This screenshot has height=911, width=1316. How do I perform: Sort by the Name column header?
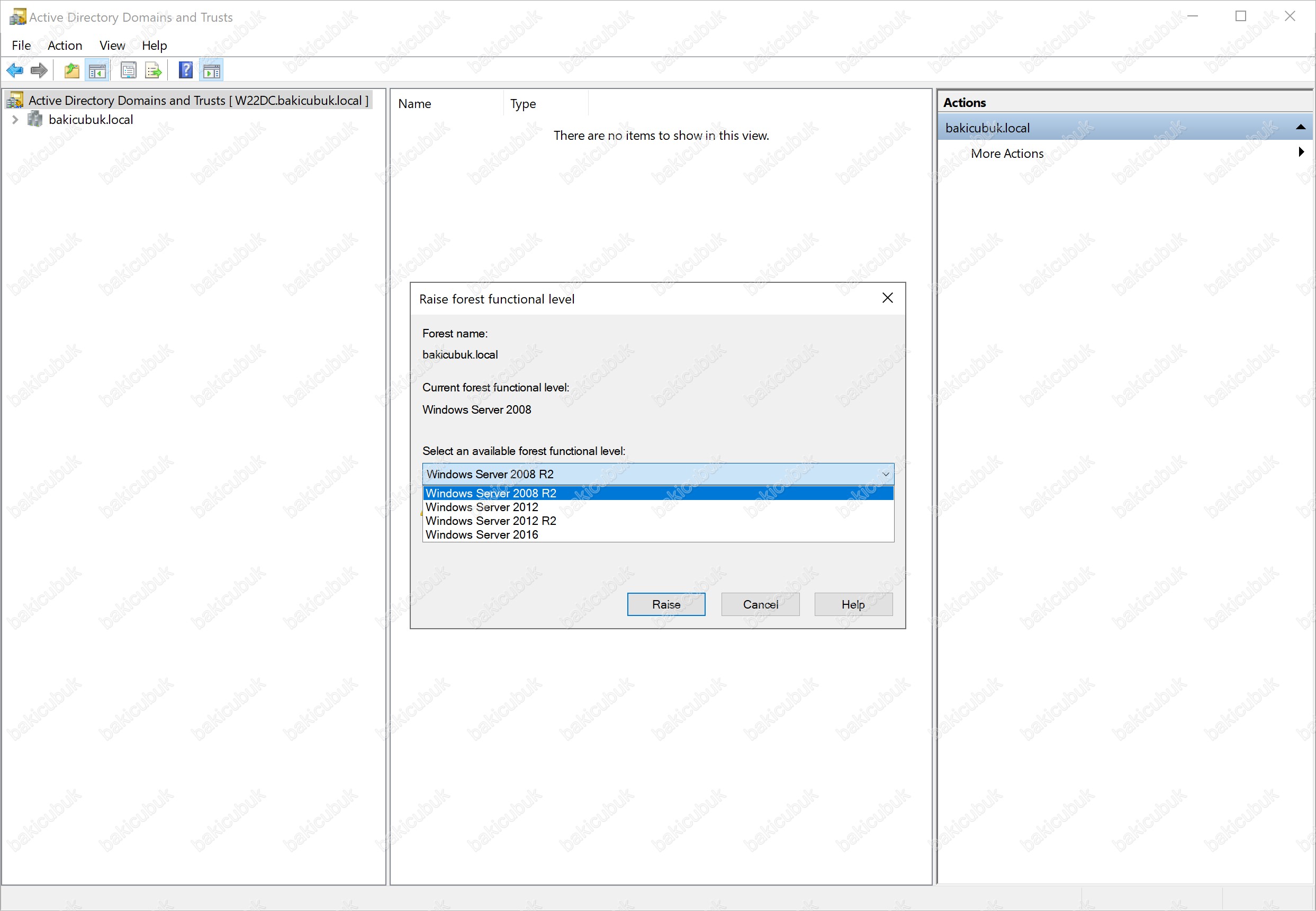447,104
